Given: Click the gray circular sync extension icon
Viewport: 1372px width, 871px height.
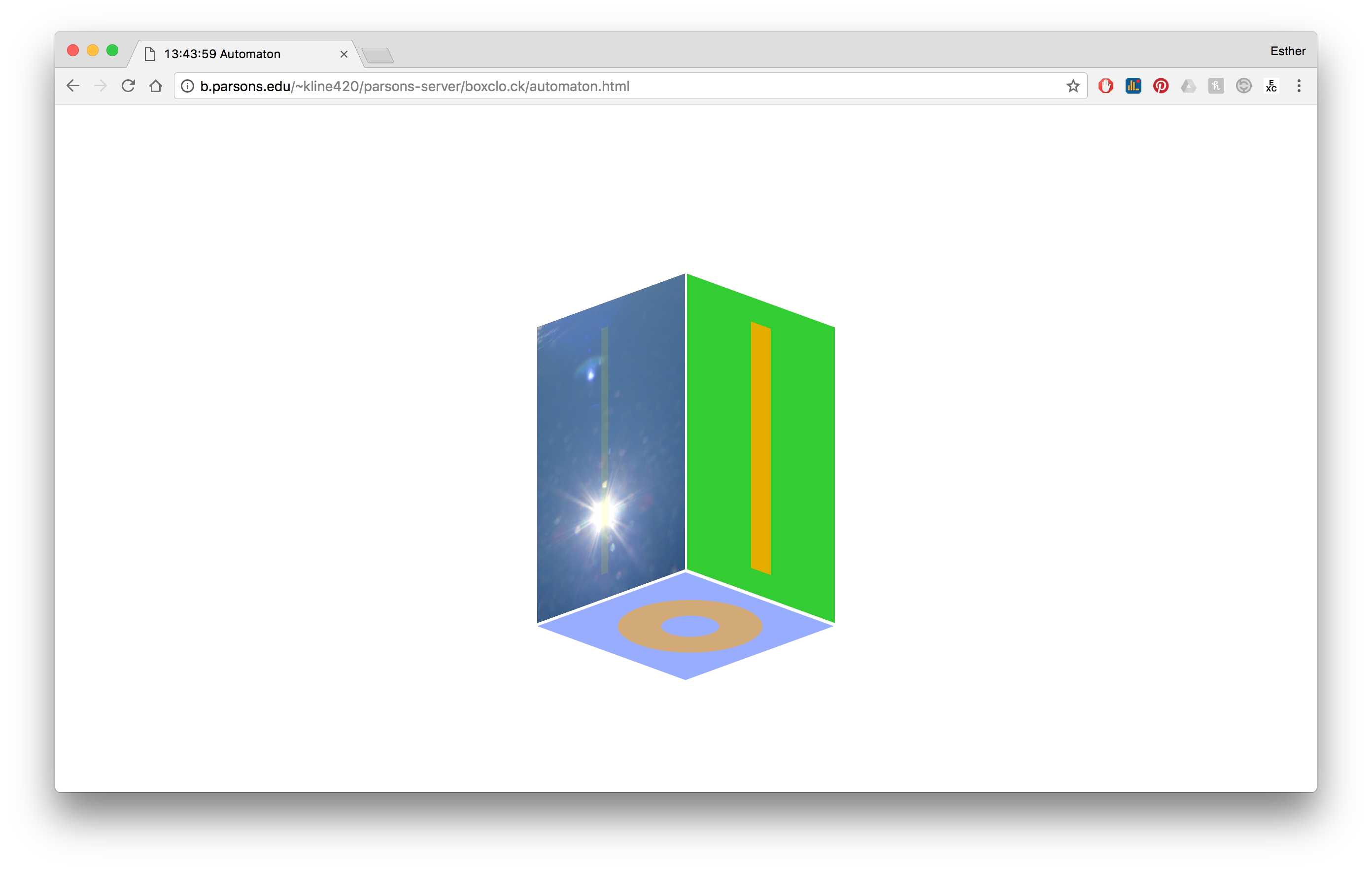Looking at the screenshot, I should 1243,86.
